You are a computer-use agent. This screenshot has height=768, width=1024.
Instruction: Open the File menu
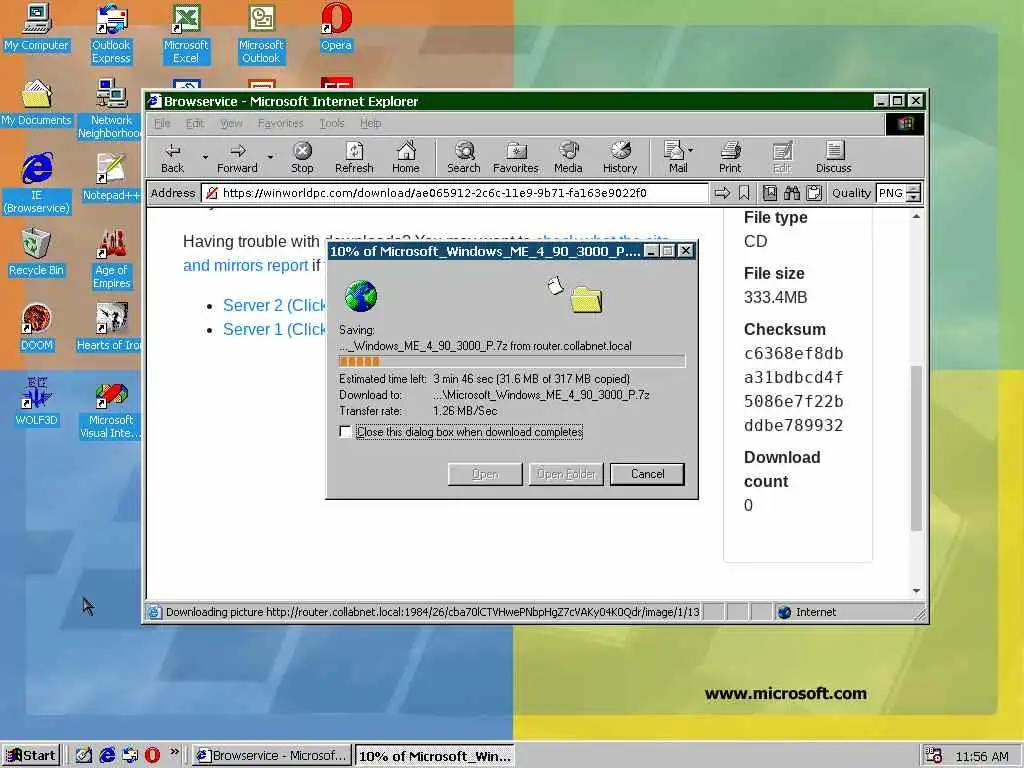[x=162, y=123]
